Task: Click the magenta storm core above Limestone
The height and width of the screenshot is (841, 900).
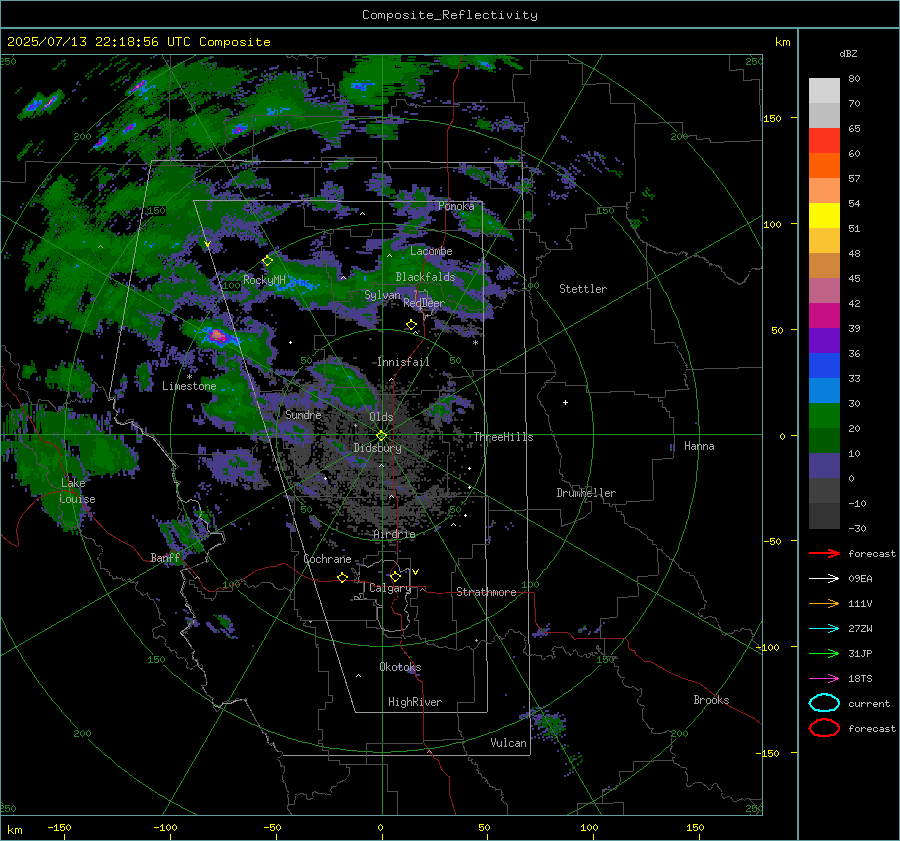Action: click(x=217, y=335)
